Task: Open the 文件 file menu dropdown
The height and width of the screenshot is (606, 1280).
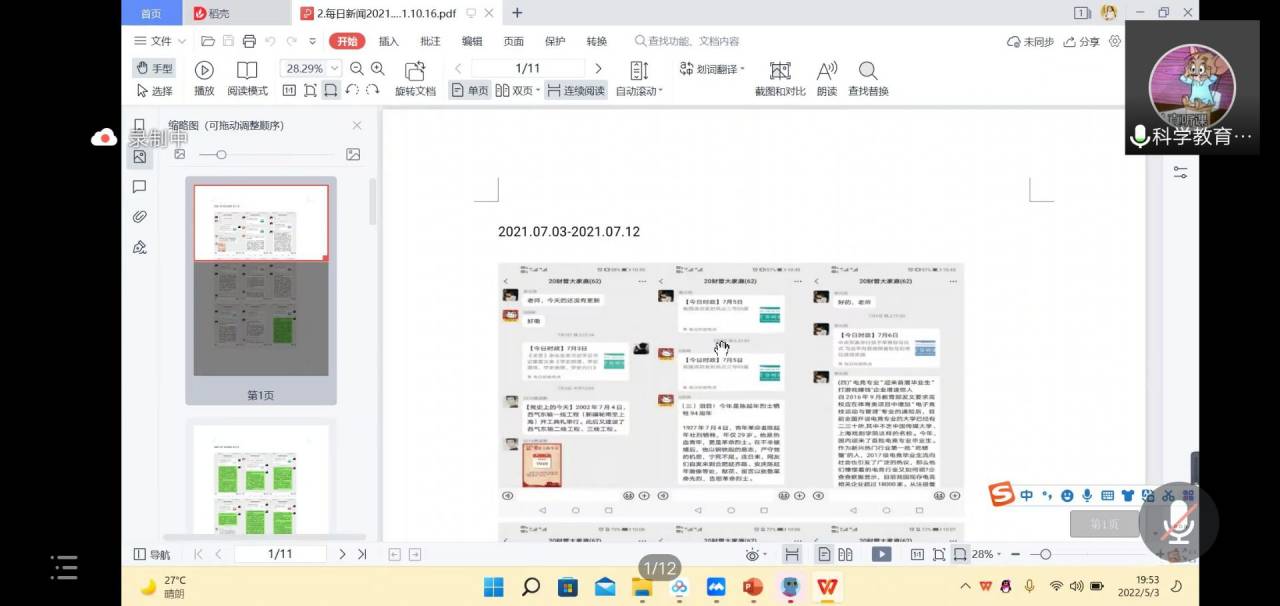Action: click(160, 41)
